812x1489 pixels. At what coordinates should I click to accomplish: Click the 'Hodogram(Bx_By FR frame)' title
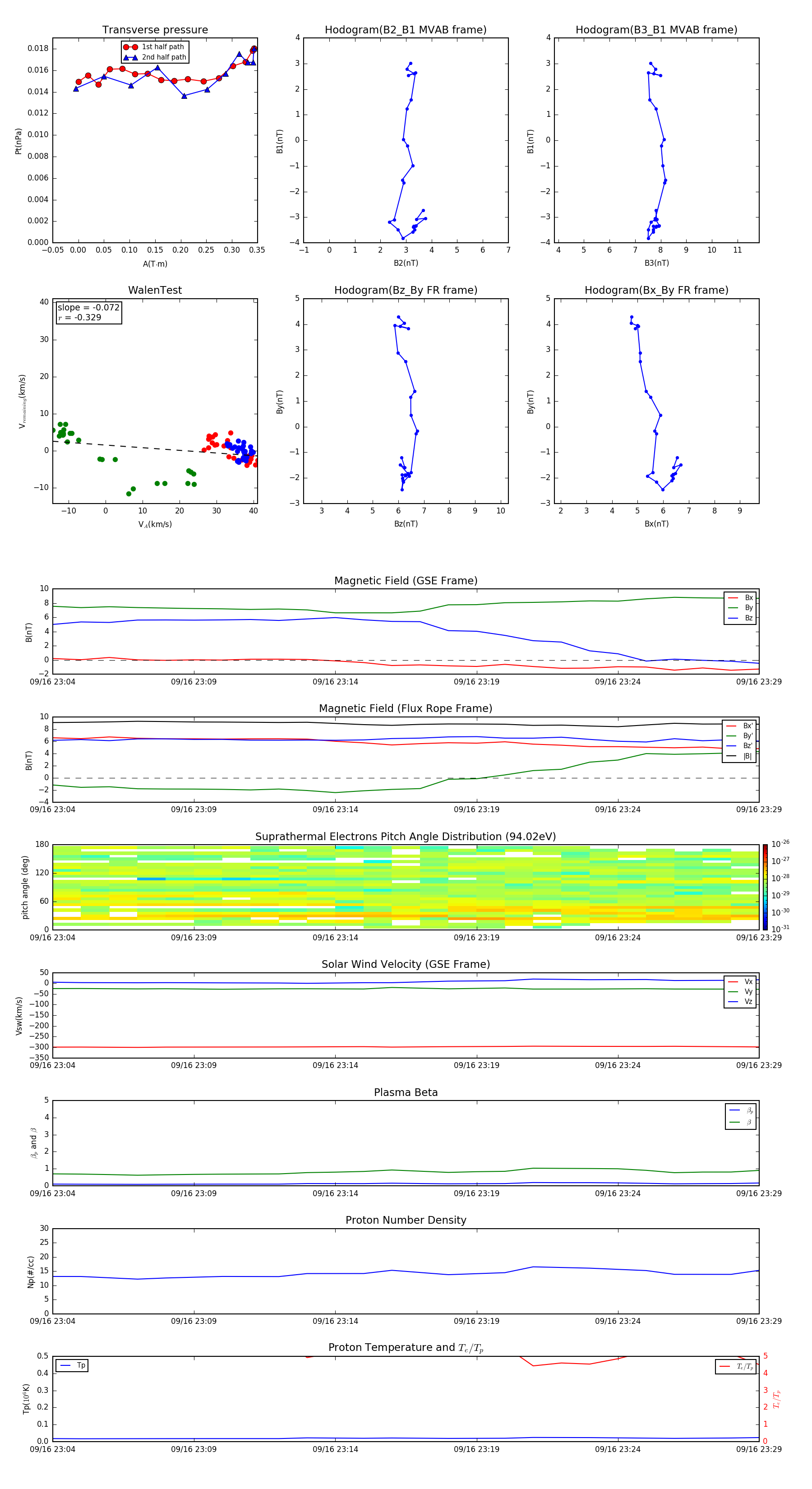click(656, 290)
